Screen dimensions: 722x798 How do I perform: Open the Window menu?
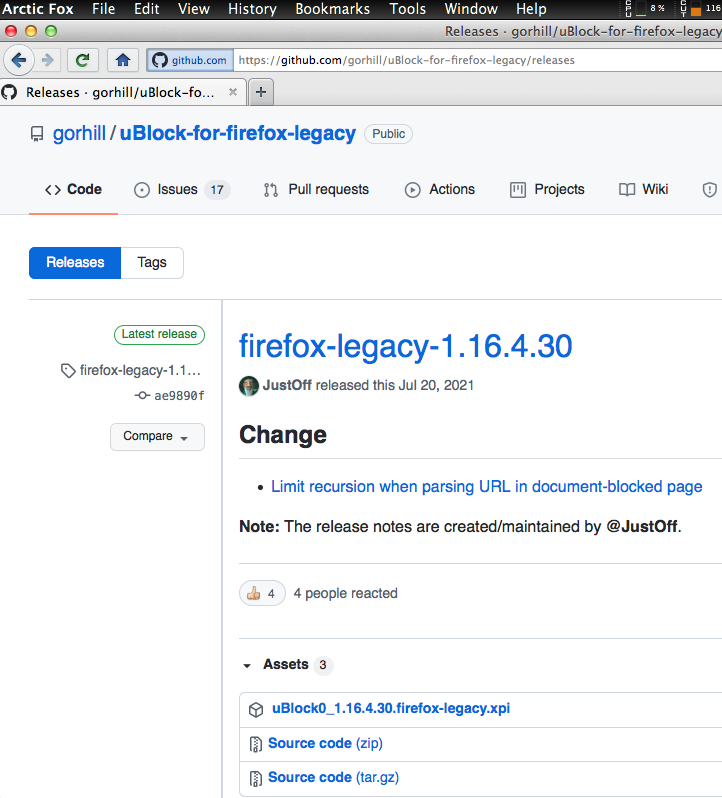pos(471,9)
